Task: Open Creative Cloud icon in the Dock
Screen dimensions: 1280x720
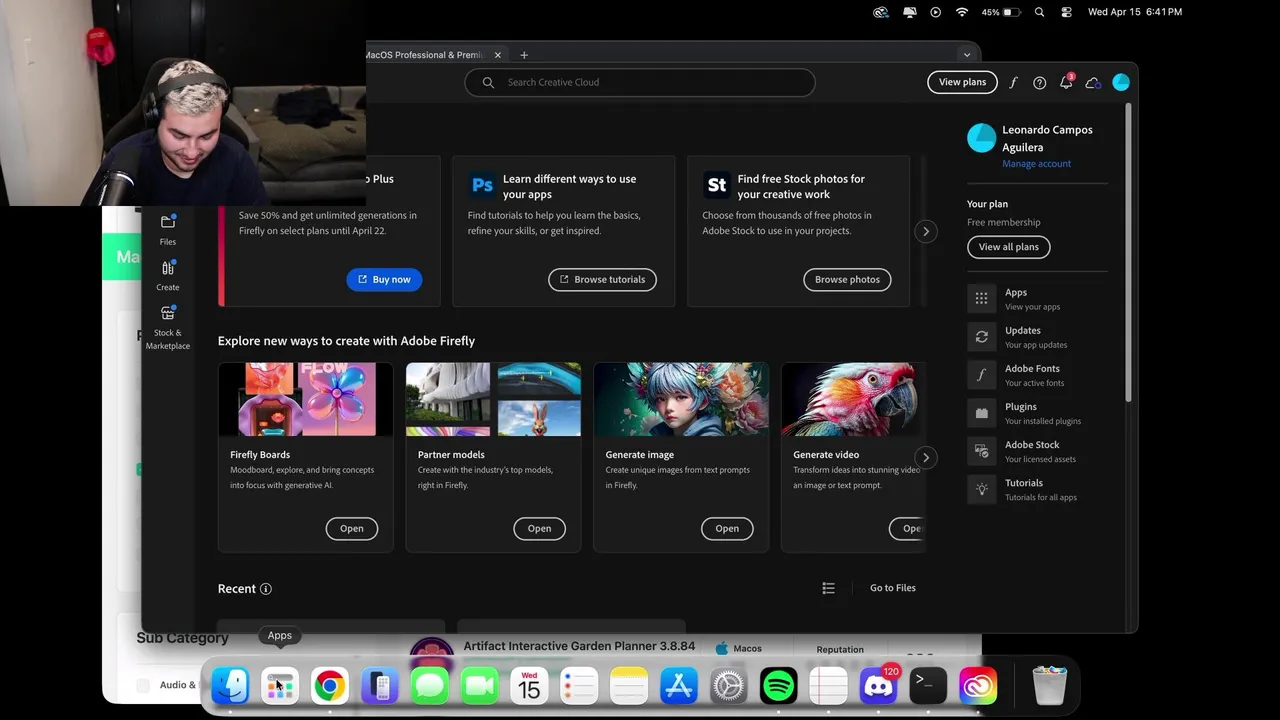Action: tap(978, 686)
